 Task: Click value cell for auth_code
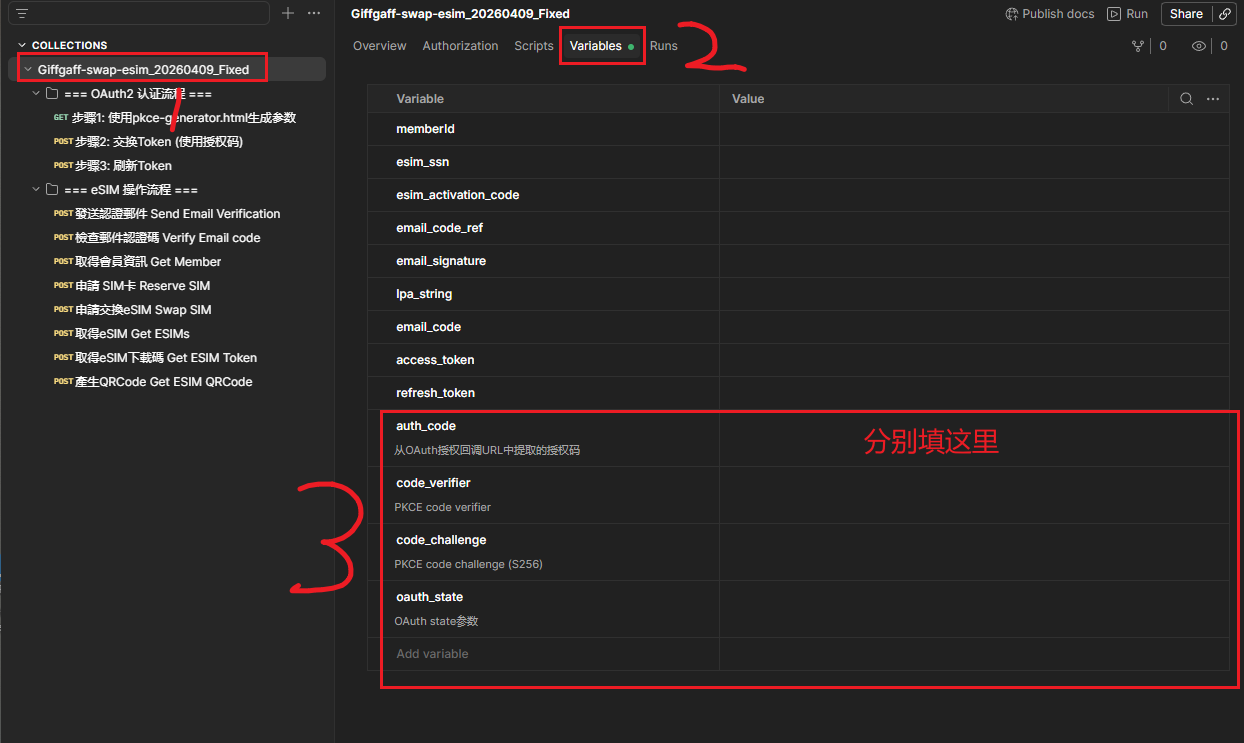pos(974,438)
